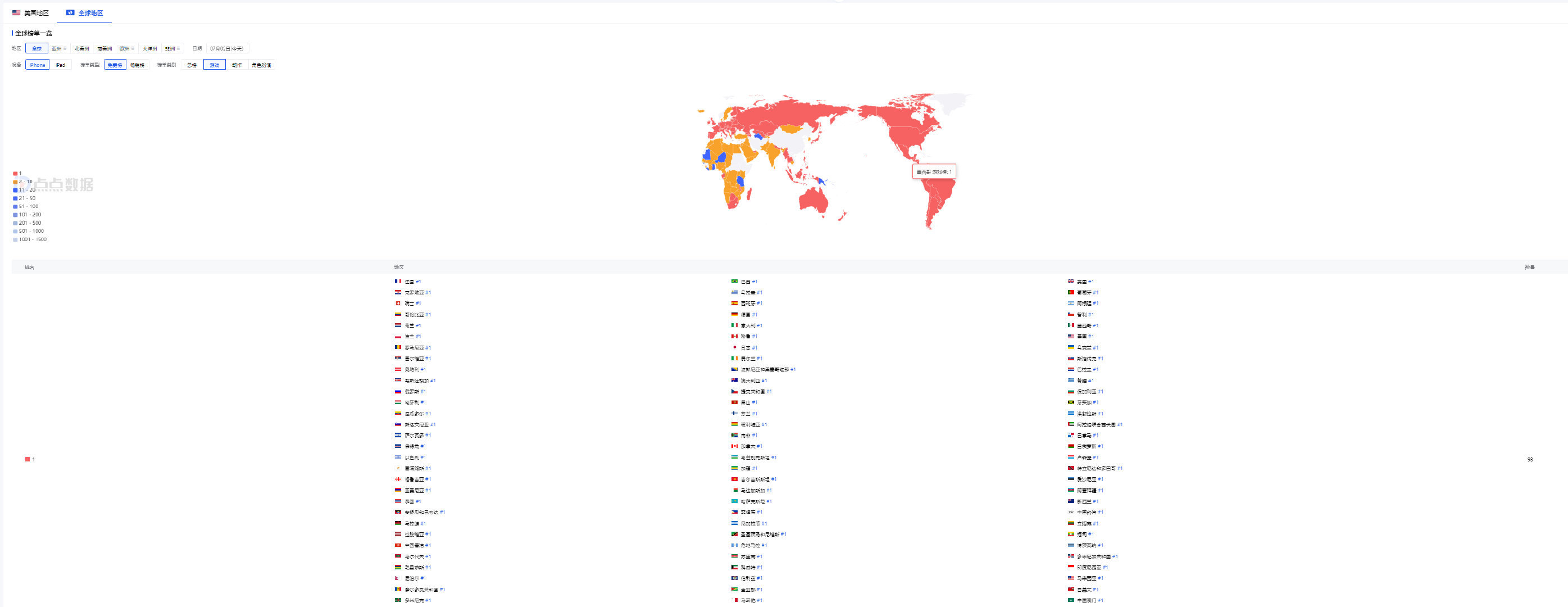Click the 澳大利亚 flag icon
Image resolution: width=1568 pixels, height=607 pixels.
point(734,380)
